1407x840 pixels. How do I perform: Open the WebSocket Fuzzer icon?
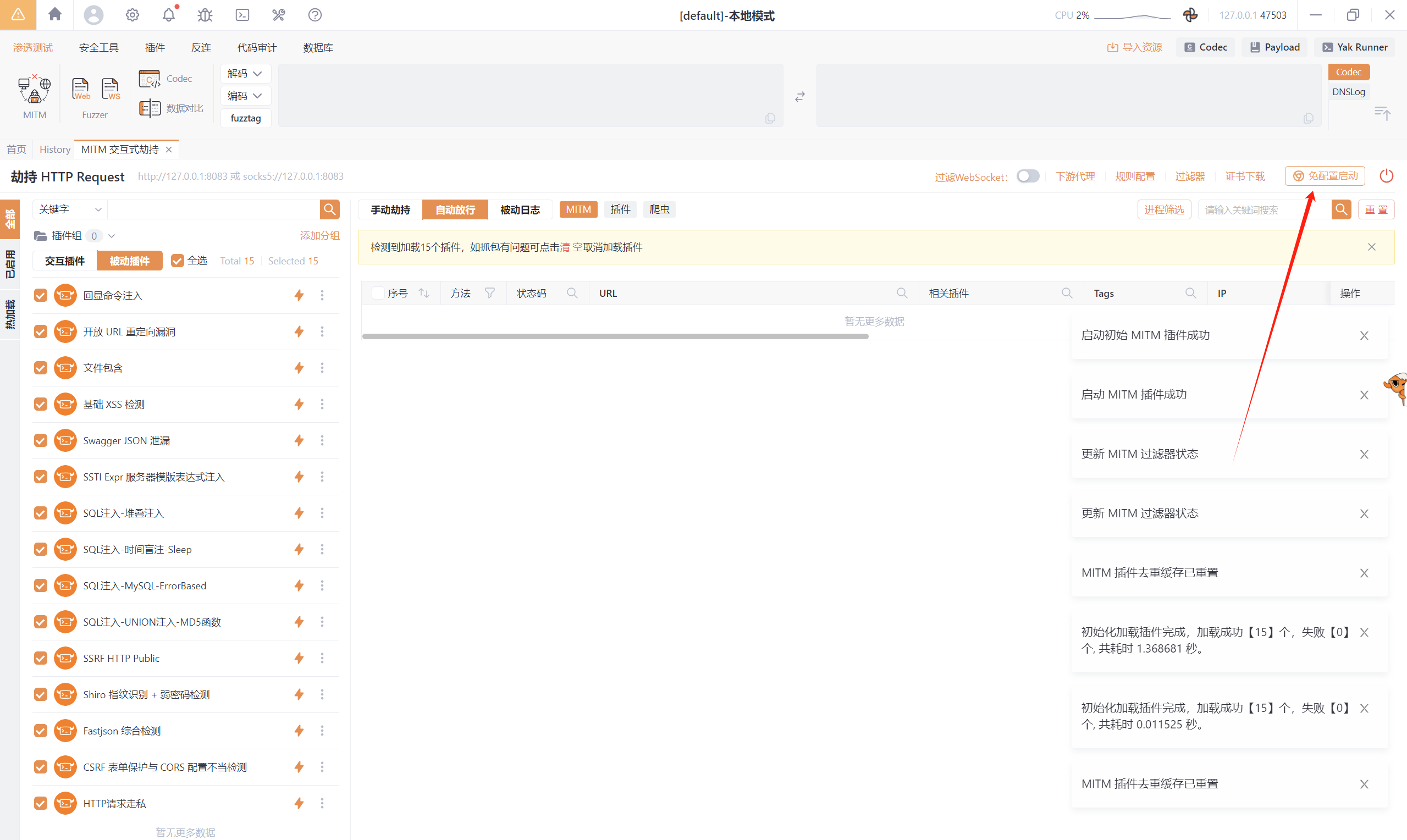point(111,89)
